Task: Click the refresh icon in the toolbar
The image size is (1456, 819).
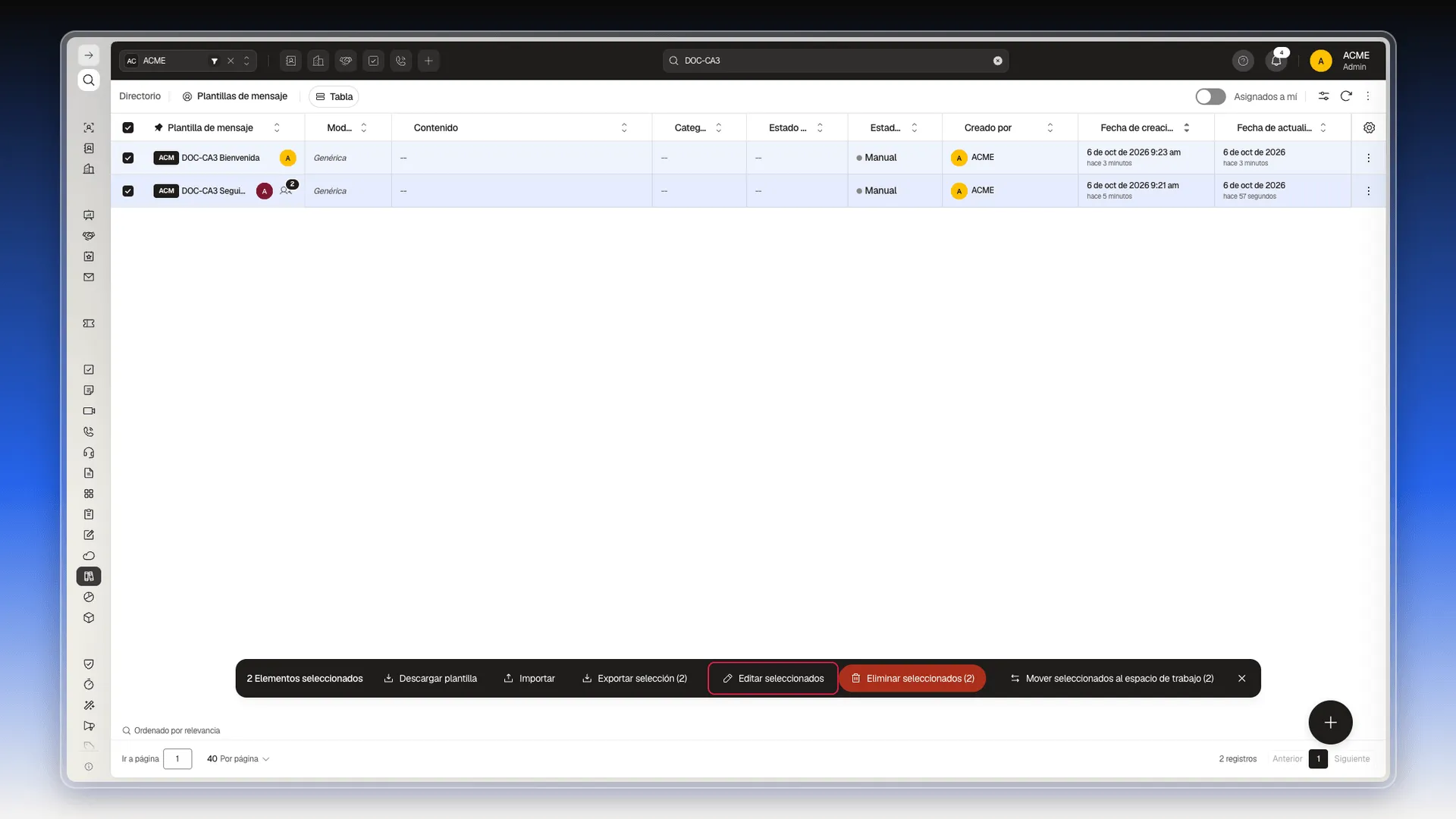Action: [1346, 96]
